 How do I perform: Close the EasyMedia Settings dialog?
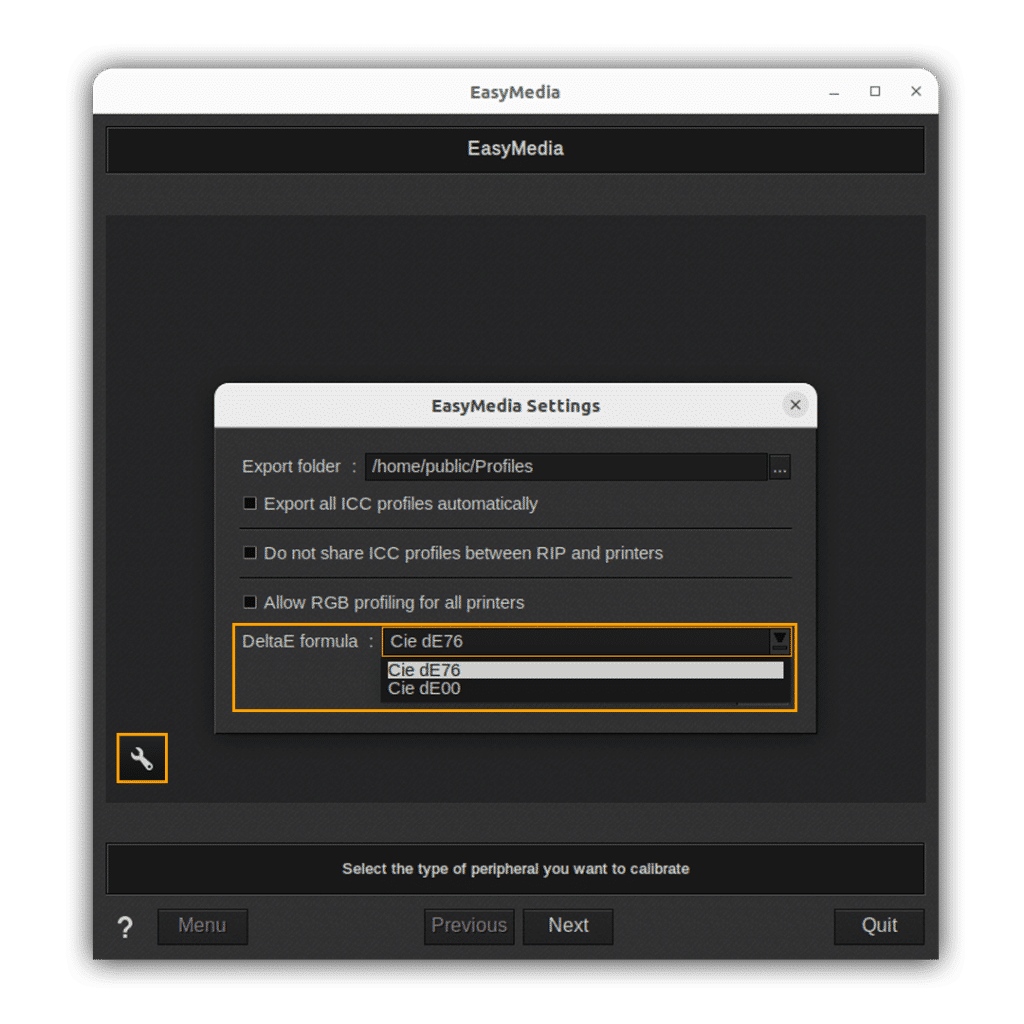[x=795, y=405]
